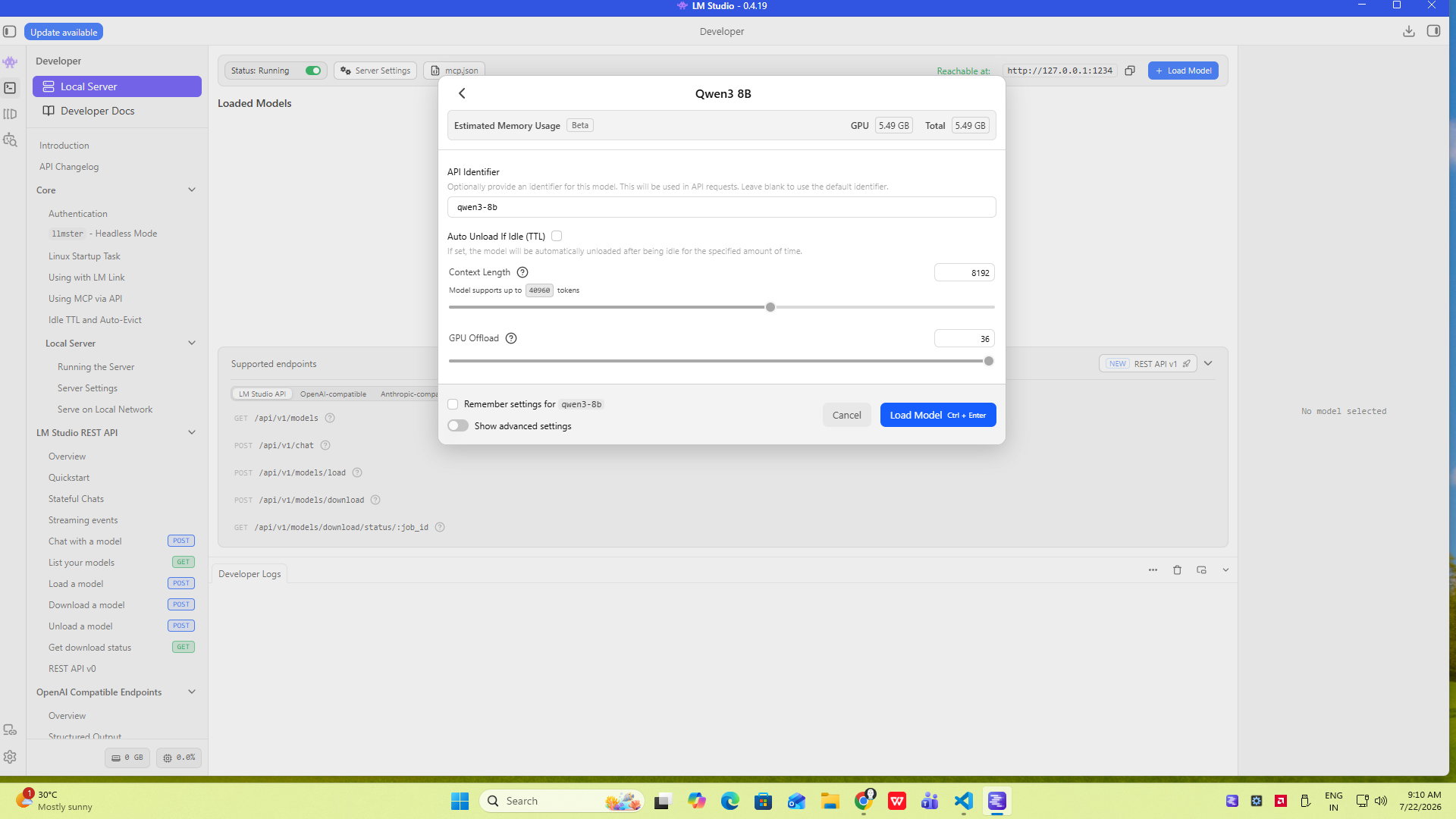Open the LM Link device icon
The image size is (1456, 819).
point(10,730)
